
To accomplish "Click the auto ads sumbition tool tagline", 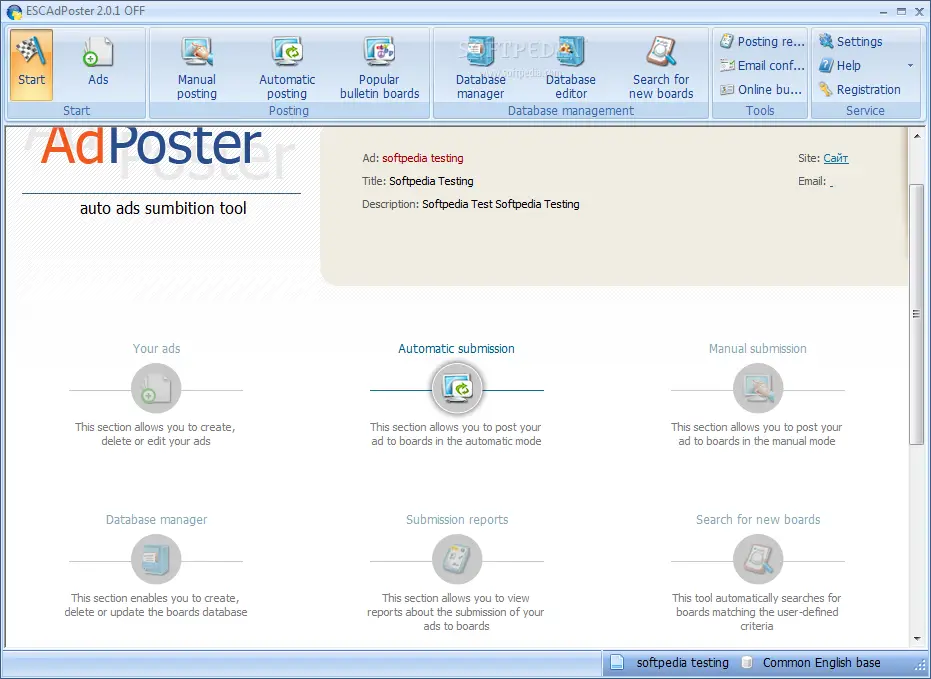I will (163, 208).
